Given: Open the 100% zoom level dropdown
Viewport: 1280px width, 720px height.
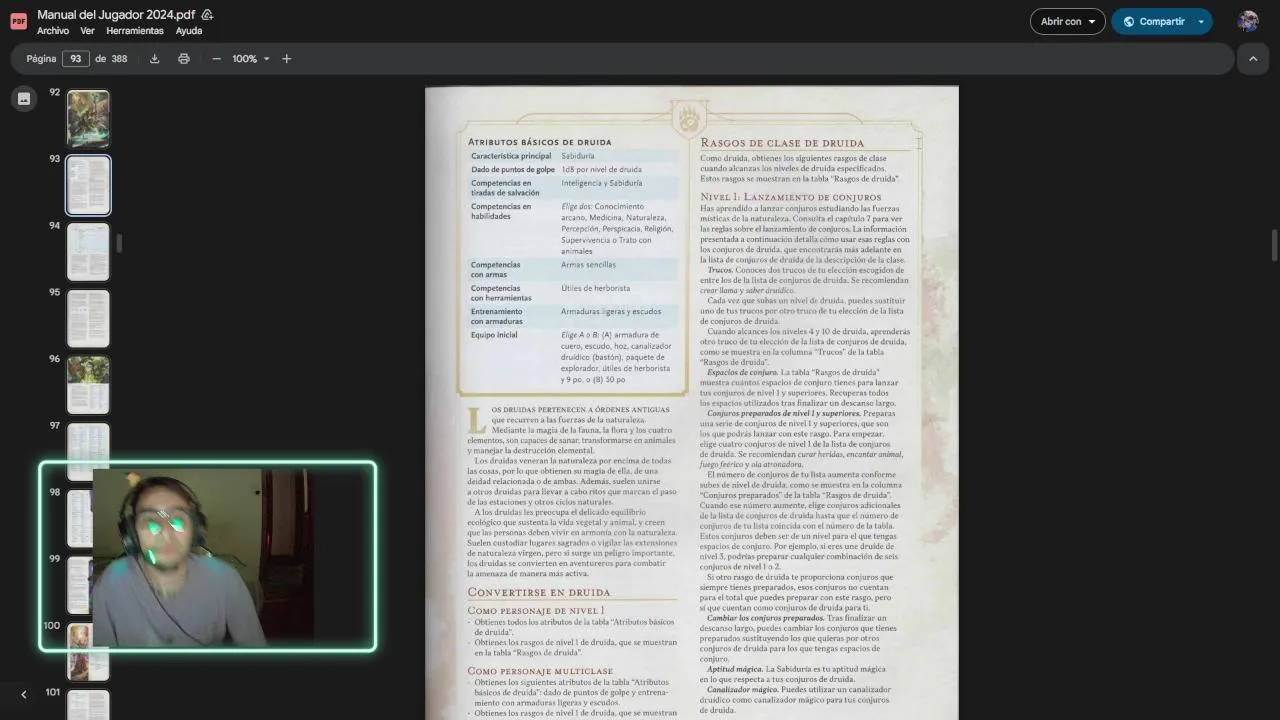Looking at the screenshot, I should tap(251, 59).
